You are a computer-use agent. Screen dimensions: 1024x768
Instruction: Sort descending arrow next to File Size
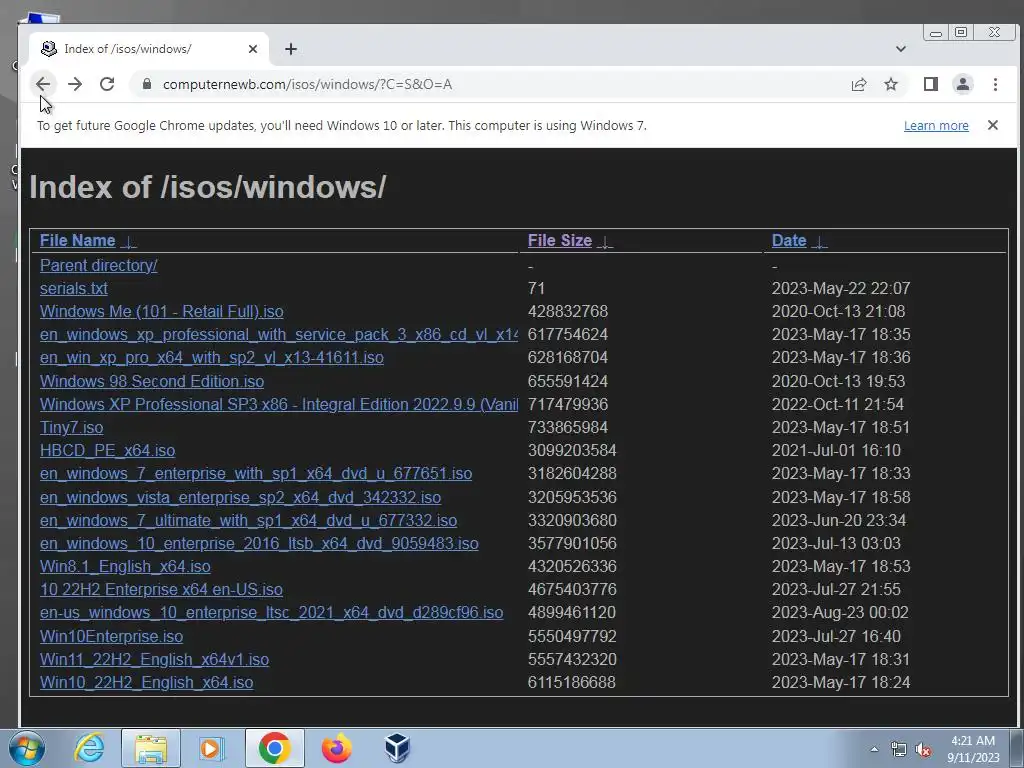605,242
